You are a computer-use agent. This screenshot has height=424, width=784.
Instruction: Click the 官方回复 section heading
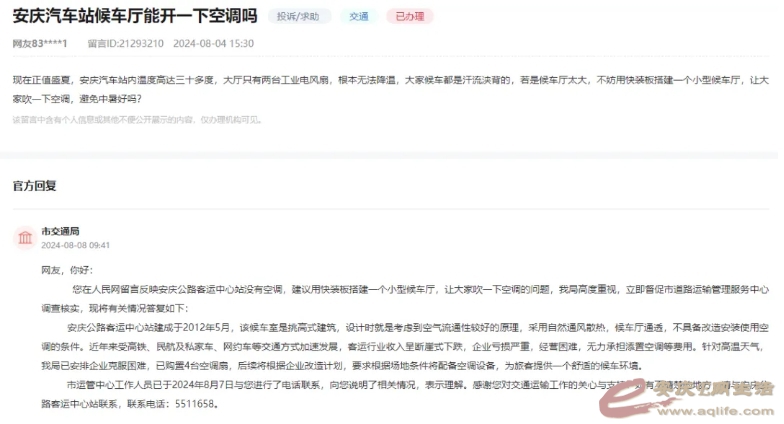point(34,186)
